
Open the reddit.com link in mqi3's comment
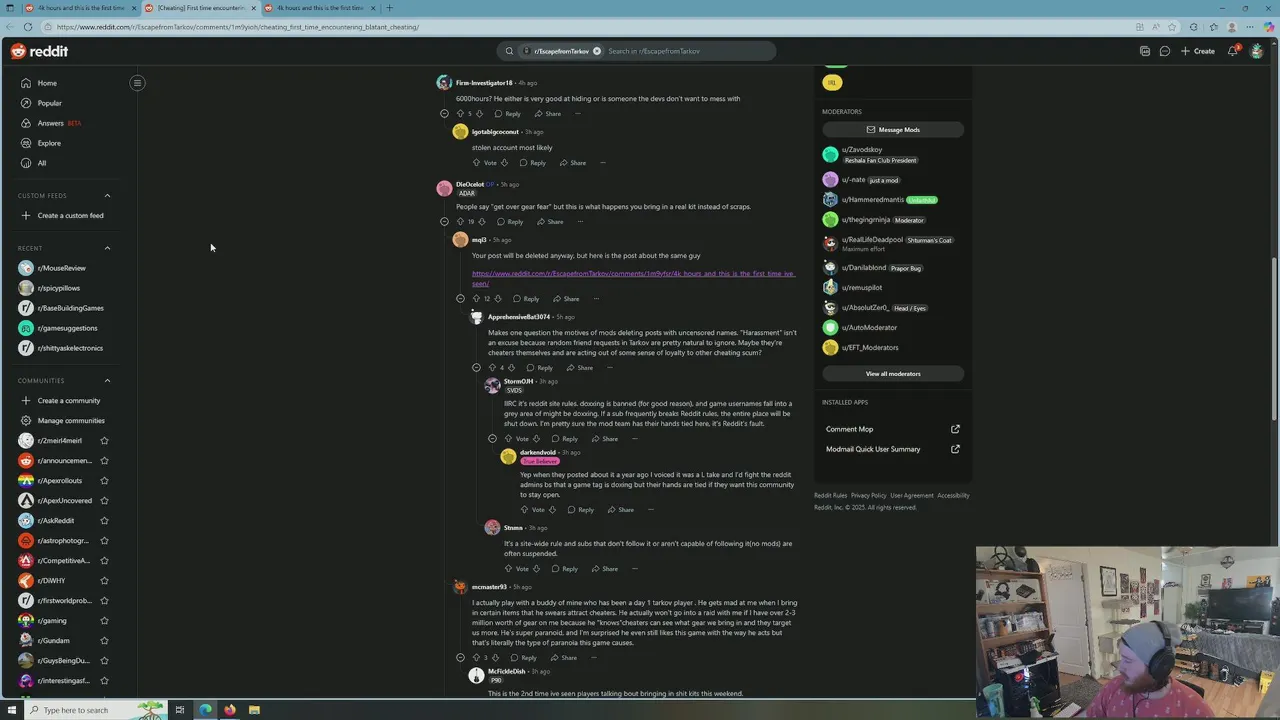pyautogui.click(x=633, y=278)
